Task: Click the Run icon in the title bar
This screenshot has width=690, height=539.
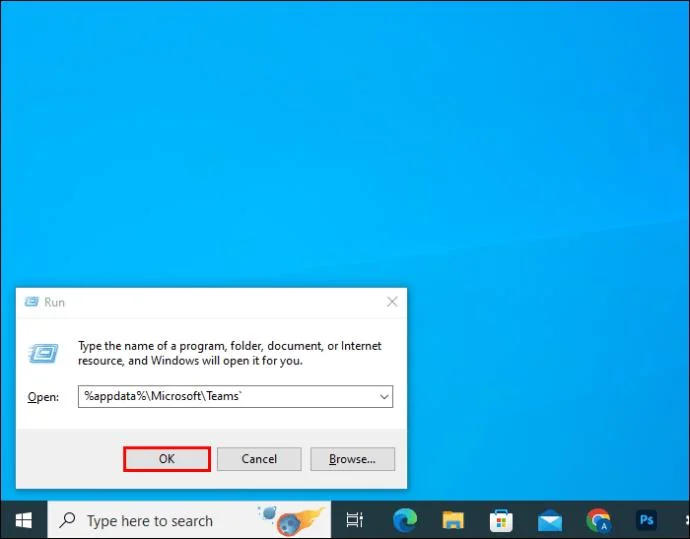Action: [x=31, y=302]
